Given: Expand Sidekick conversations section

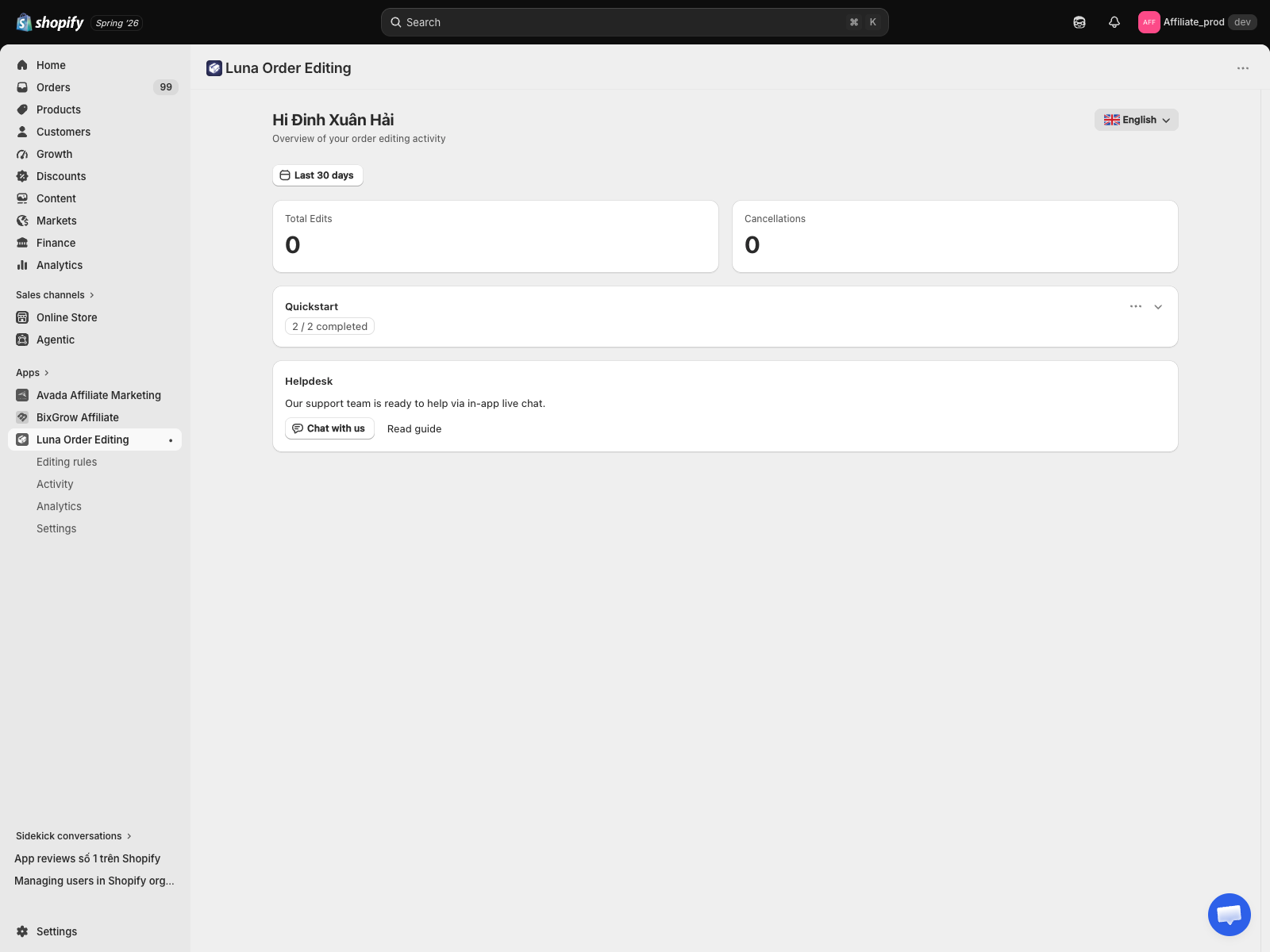Looking at the screenshot, I should (x=74, y=836).
